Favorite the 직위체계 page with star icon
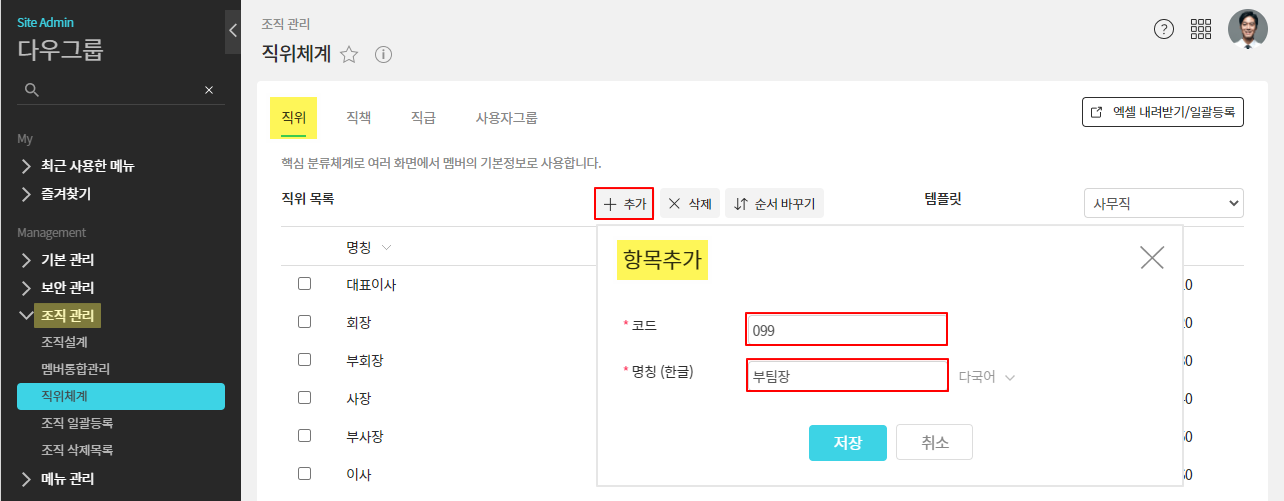The image size is (1284, 501). click(x=349, y=55)
